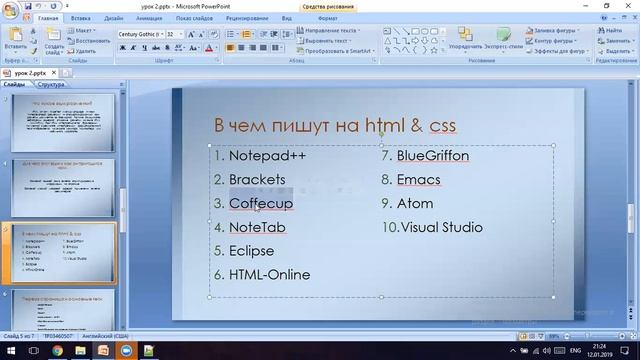This screenshot has height=360, width=640.
Task: Pick the triangle shape in shapes gallery
Action: pyautogui.click(x=387, y=41)
